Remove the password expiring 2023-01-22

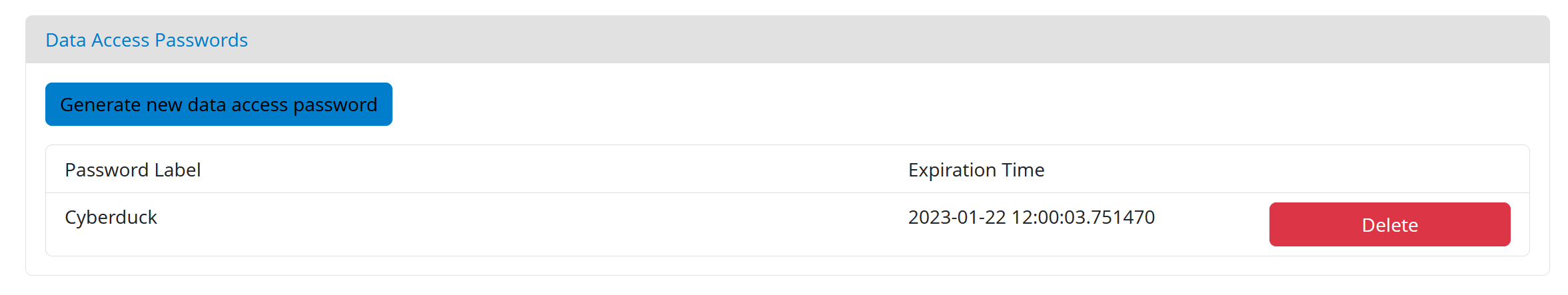tap(1389, 225)
